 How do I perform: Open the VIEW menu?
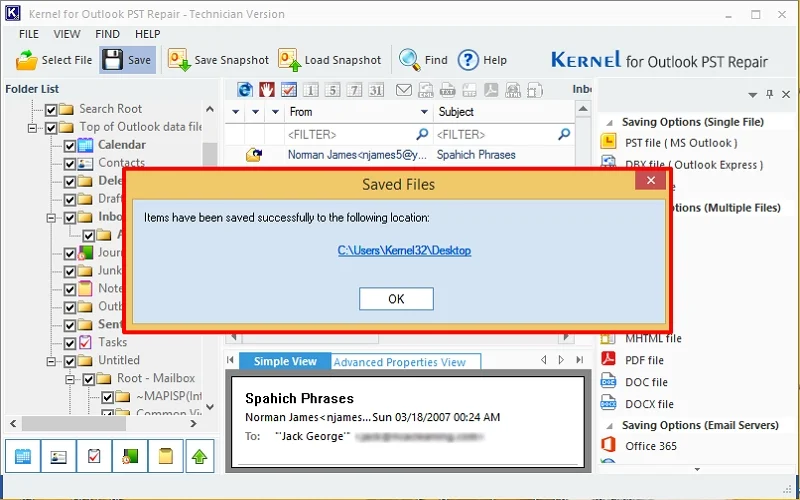pyautogui.click(x=67, y=34)
